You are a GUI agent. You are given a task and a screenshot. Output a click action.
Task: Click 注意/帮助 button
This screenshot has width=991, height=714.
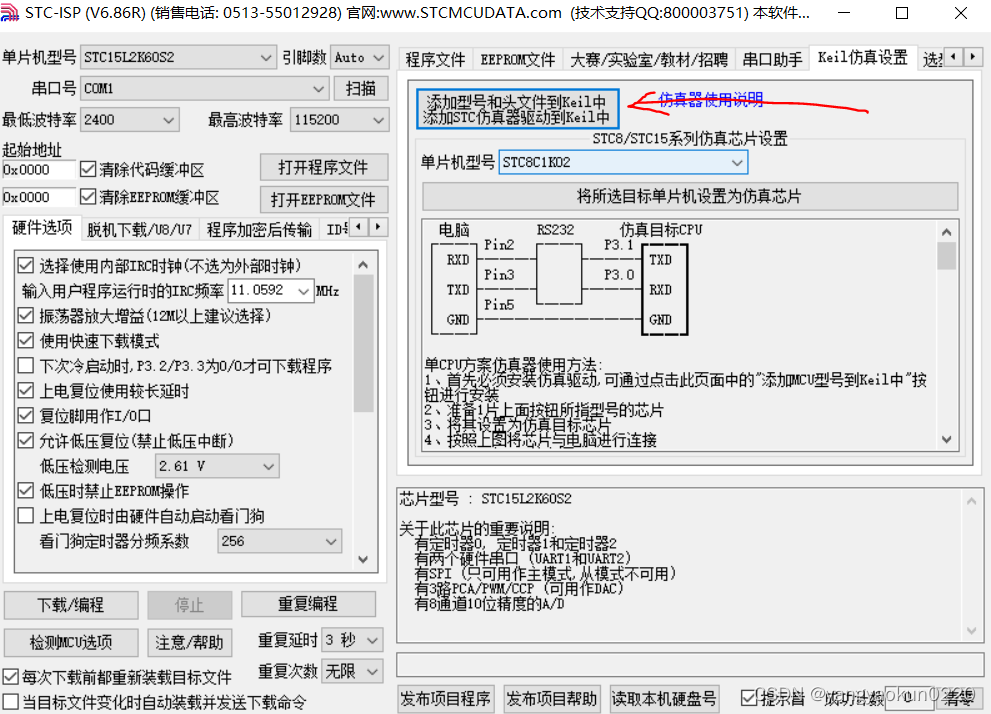[x=190, y=643]
